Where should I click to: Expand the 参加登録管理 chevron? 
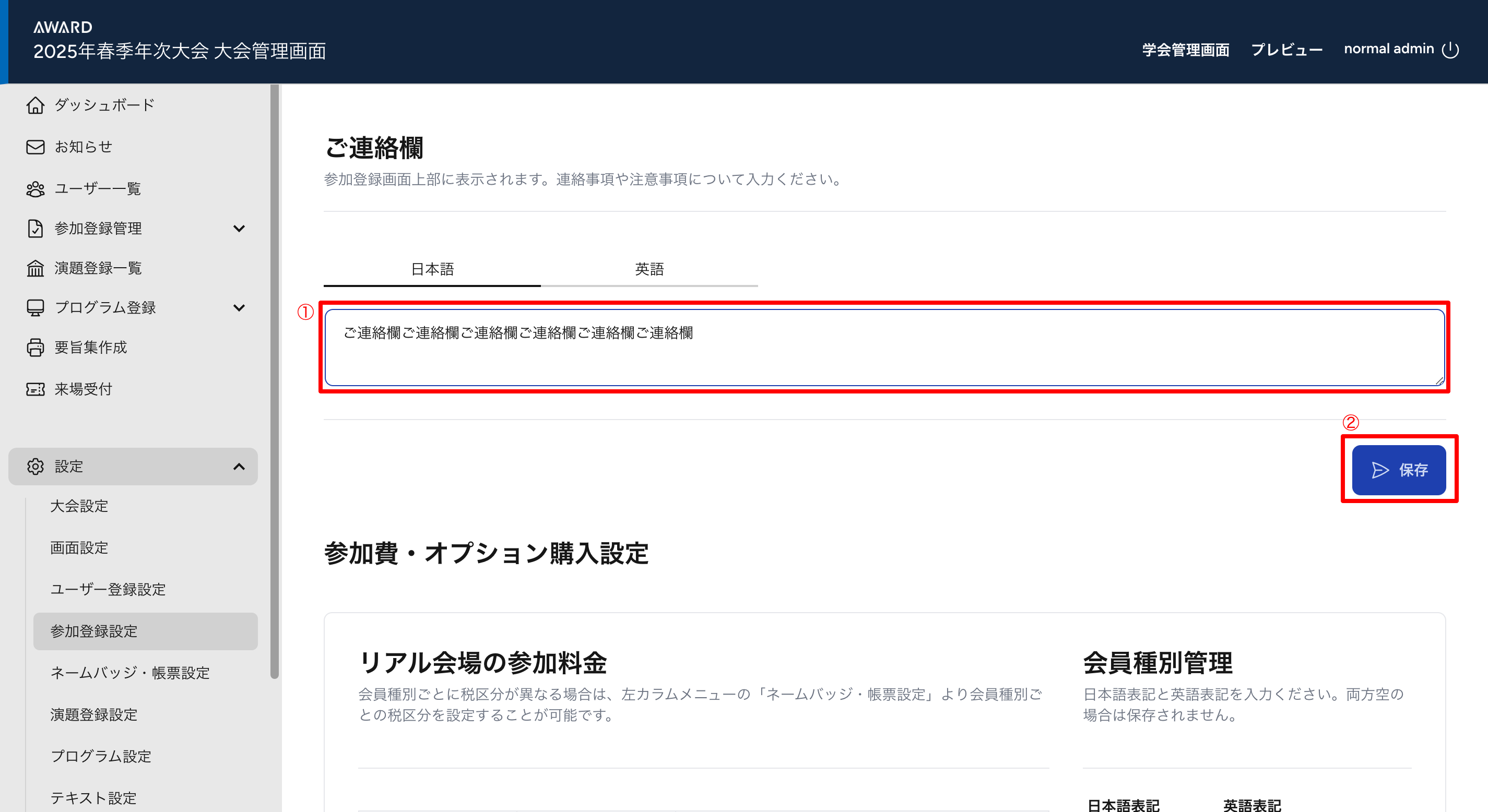(x=239, y=228)
